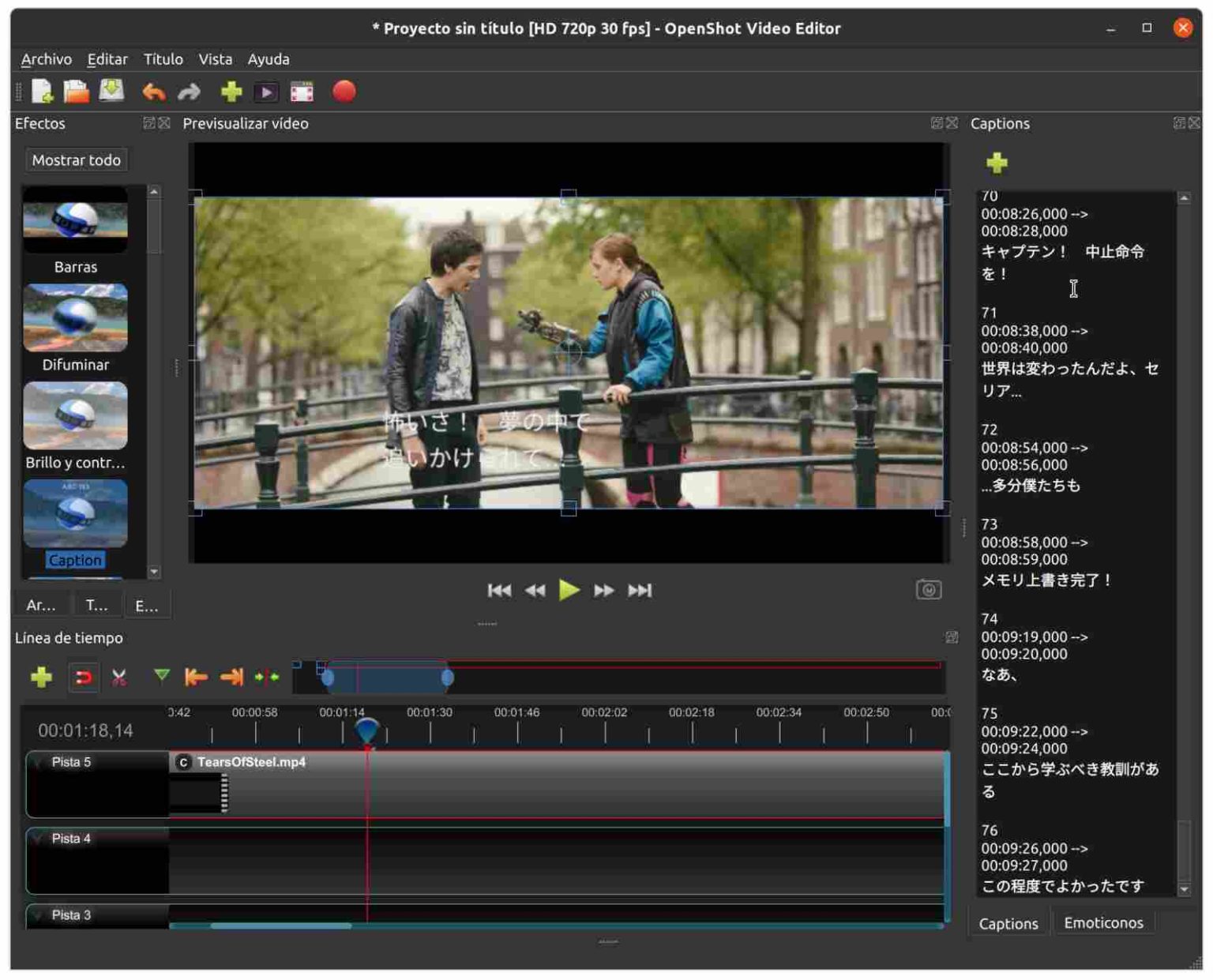Click the timeline horizontal scrollbar
The height and width of the screenshot is (980, 1213).
(x=281, y=926)
